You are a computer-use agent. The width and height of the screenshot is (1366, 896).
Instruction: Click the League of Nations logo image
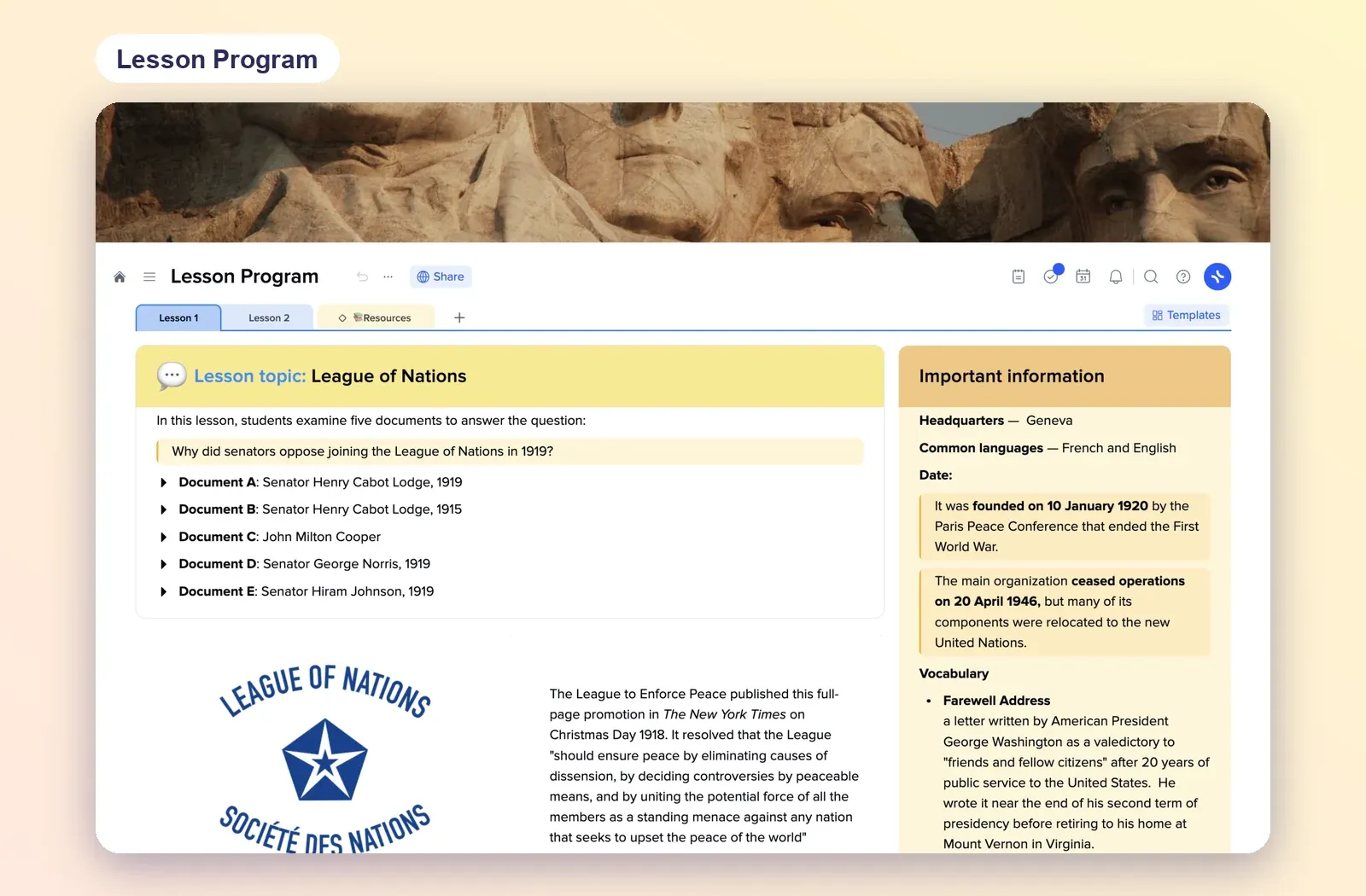[325, 758]
